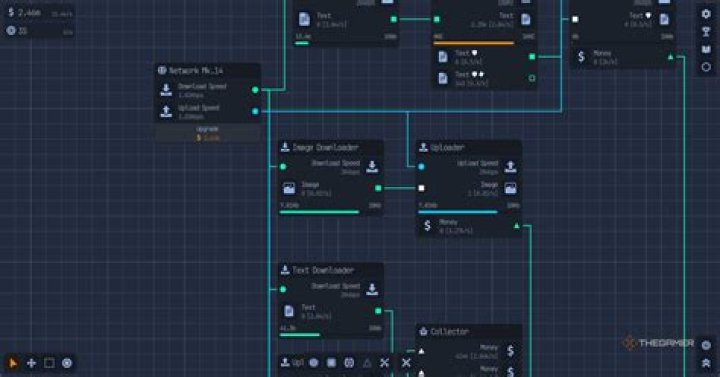The width and height of the screenshot is (720, 377).
Task: Click the Image Downloader title icon
Action: pyautogui.click(x=285, y=147)
